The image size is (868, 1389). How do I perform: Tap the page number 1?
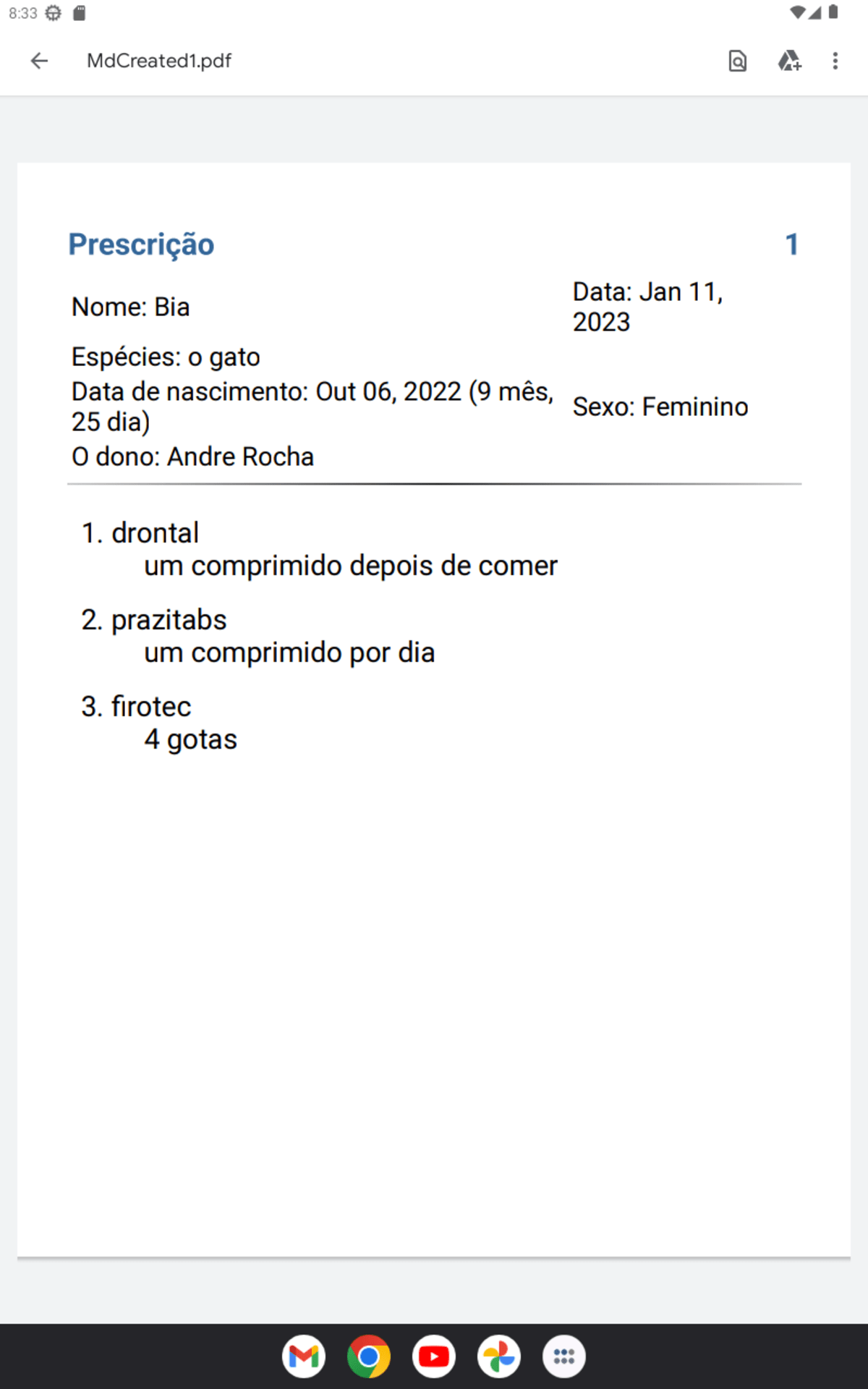coord(792,245)
